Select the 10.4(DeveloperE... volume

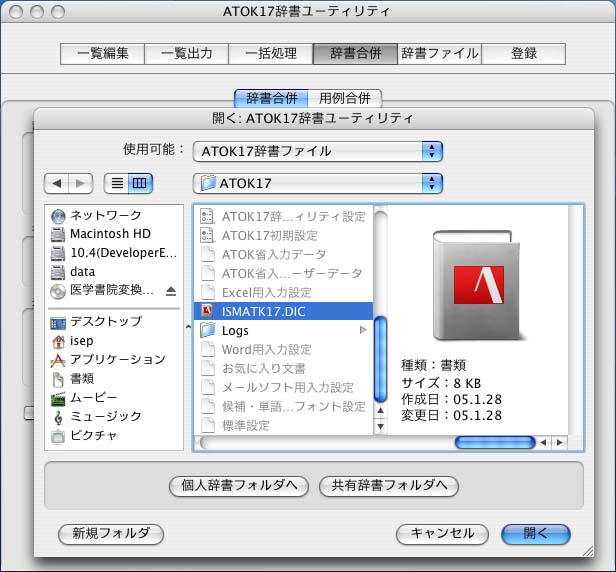click(114, 253)
